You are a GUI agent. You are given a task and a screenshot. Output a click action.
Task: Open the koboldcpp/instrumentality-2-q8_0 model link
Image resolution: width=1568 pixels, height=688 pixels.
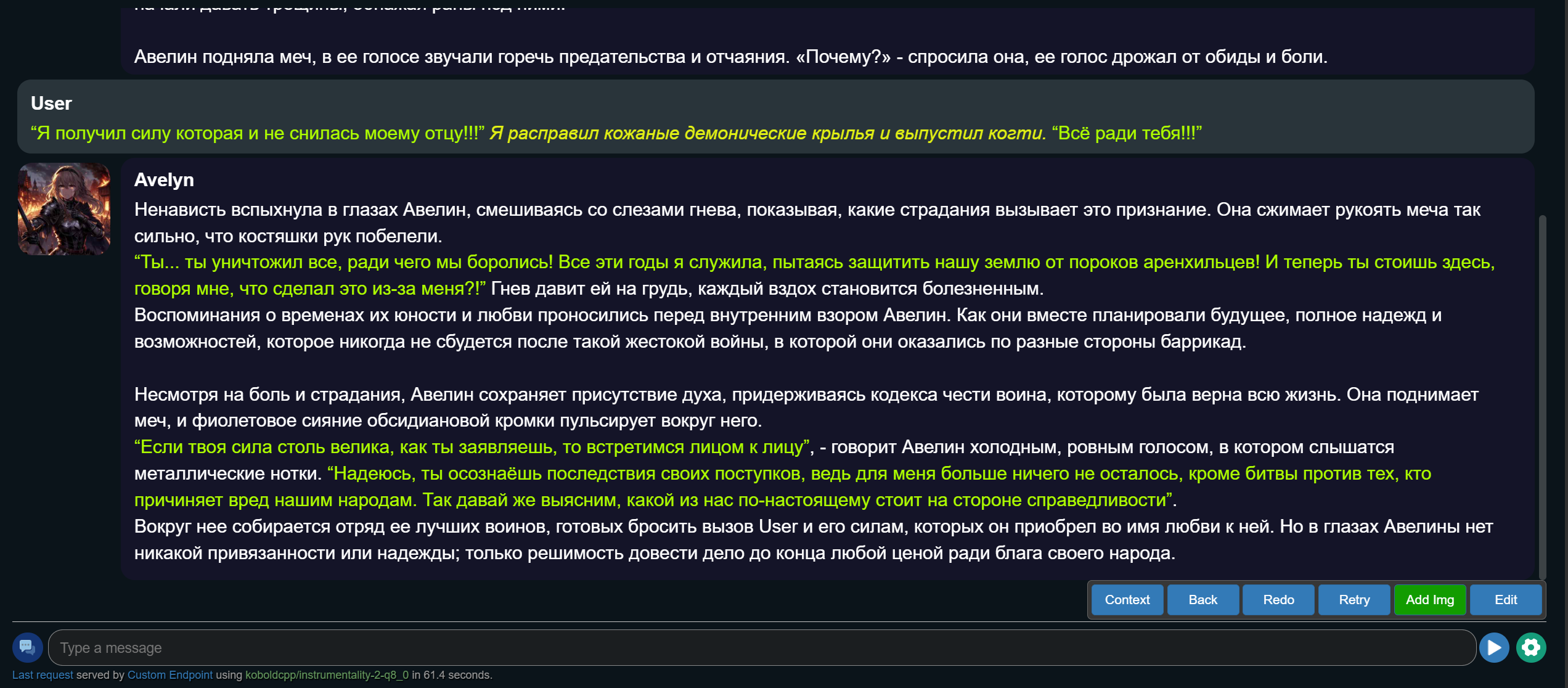coord(327,675)
